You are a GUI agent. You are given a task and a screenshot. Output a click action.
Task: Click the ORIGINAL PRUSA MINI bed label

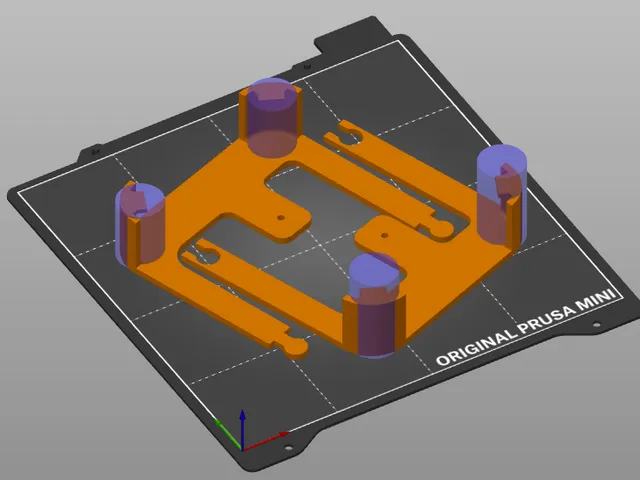[528, 327]
